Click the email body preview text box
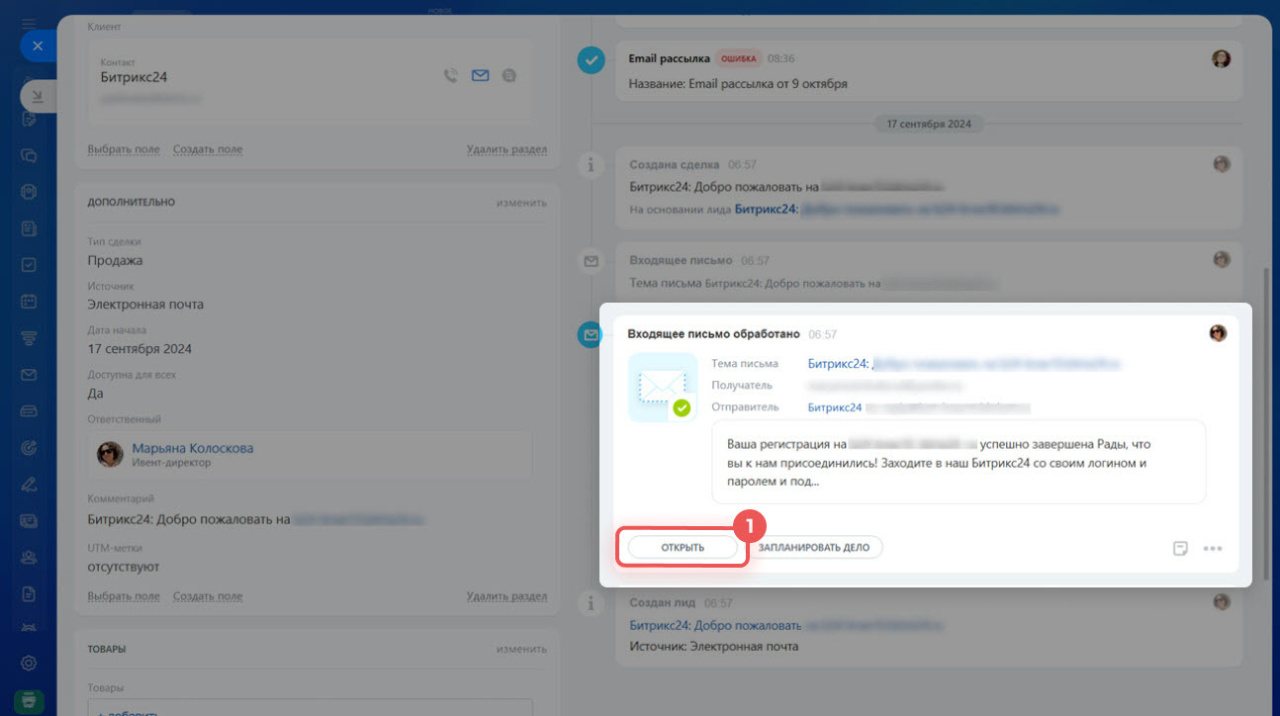Image resolution: width=1280 pixels, height=716 pixels. point(958,461)
